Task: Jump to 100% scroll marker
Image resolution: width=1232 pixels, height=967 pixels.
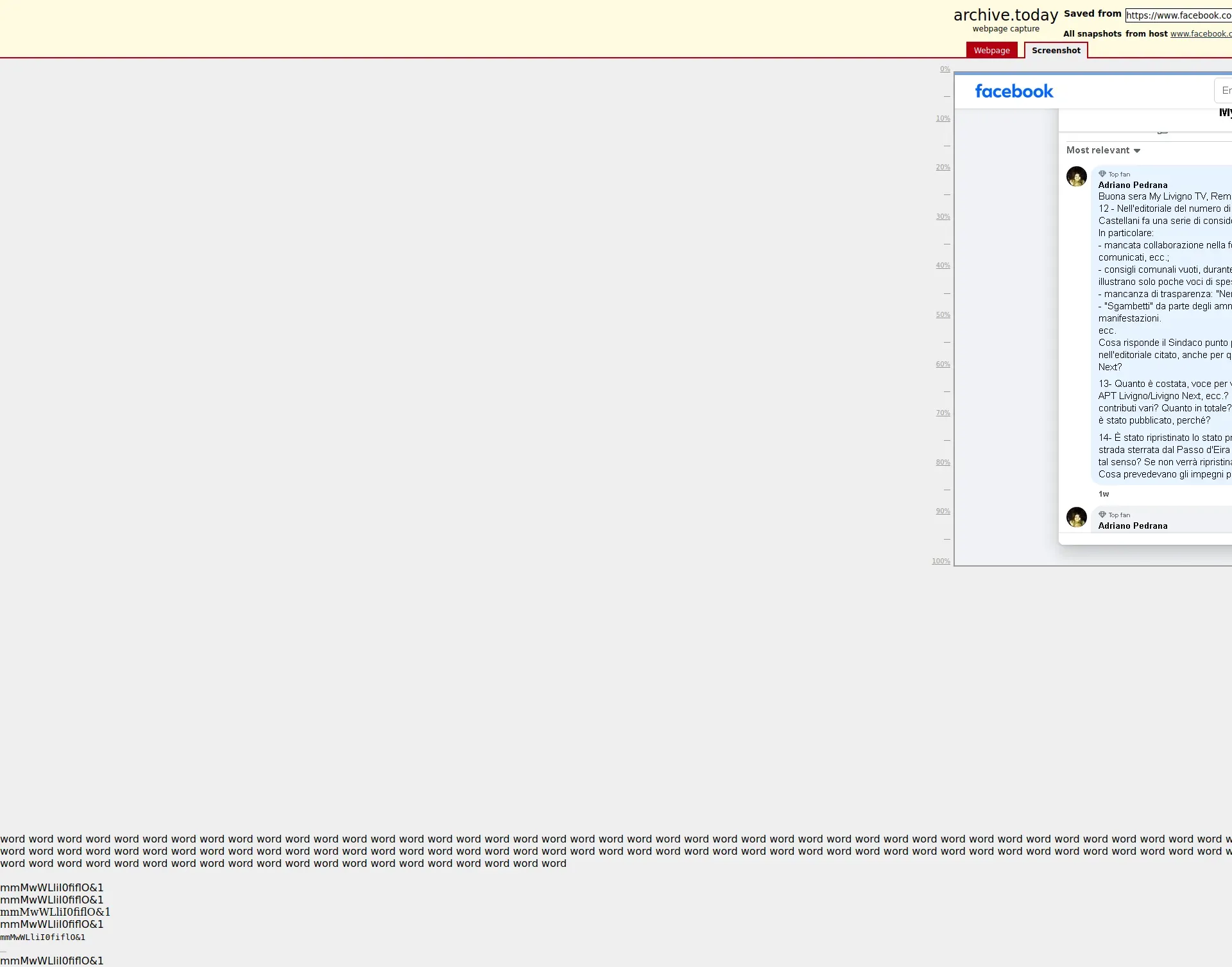Action: point(941,561)
